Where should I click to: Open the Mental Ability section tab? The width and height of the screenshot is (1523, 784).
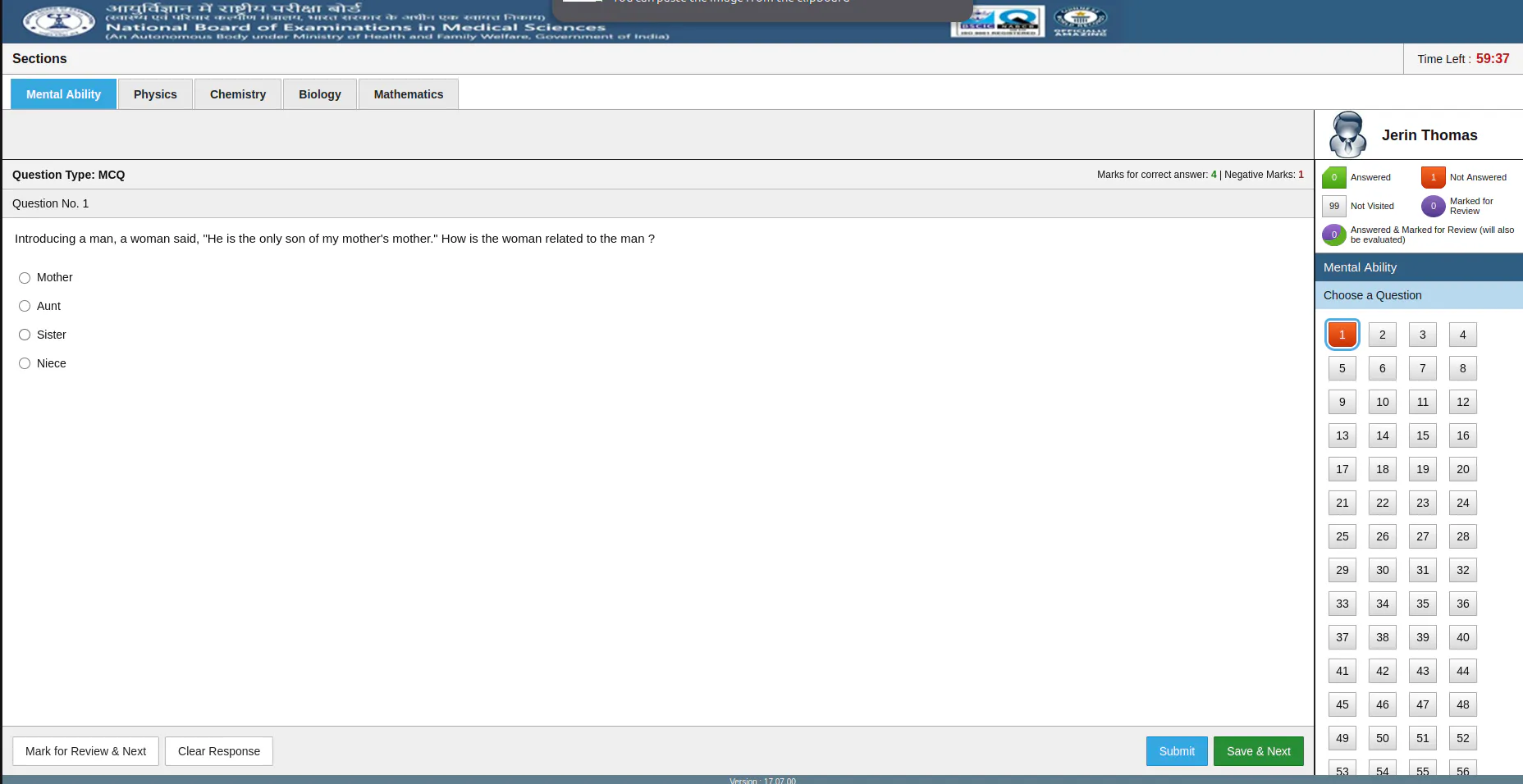63,94
